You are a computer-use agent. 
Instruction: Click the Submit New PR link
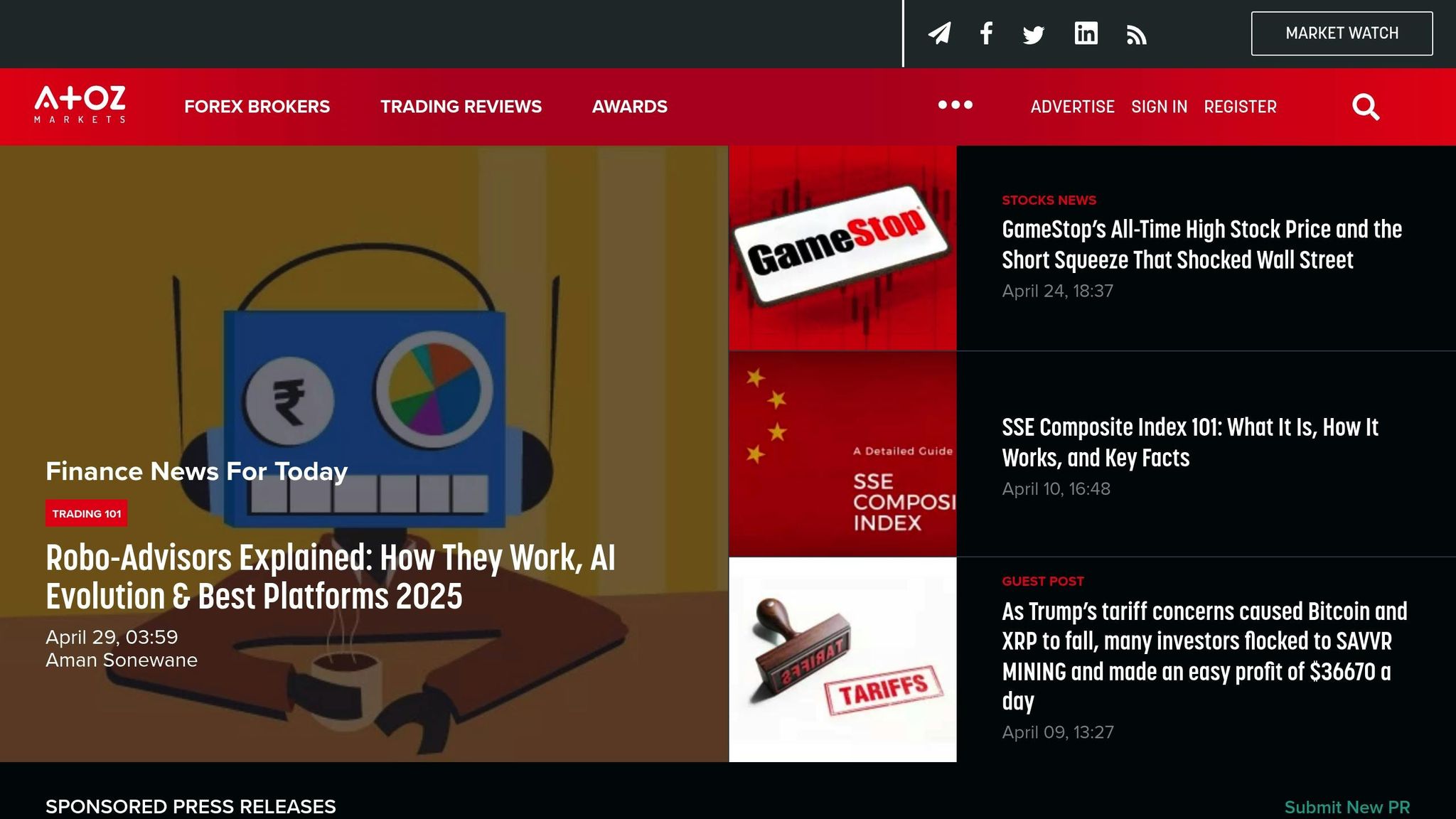tap(1347, 808)
